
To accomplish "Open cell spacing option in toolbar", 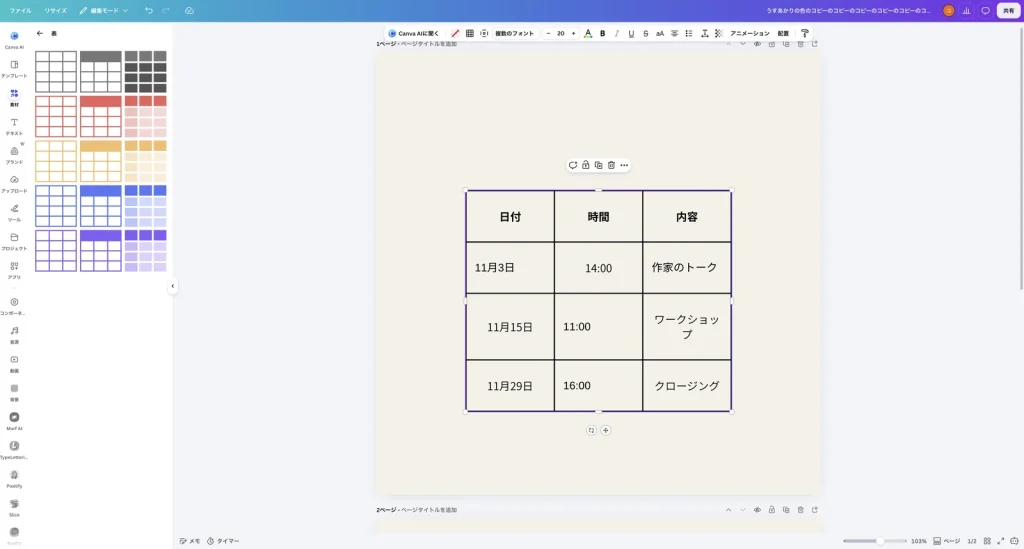I will [484, 33].
